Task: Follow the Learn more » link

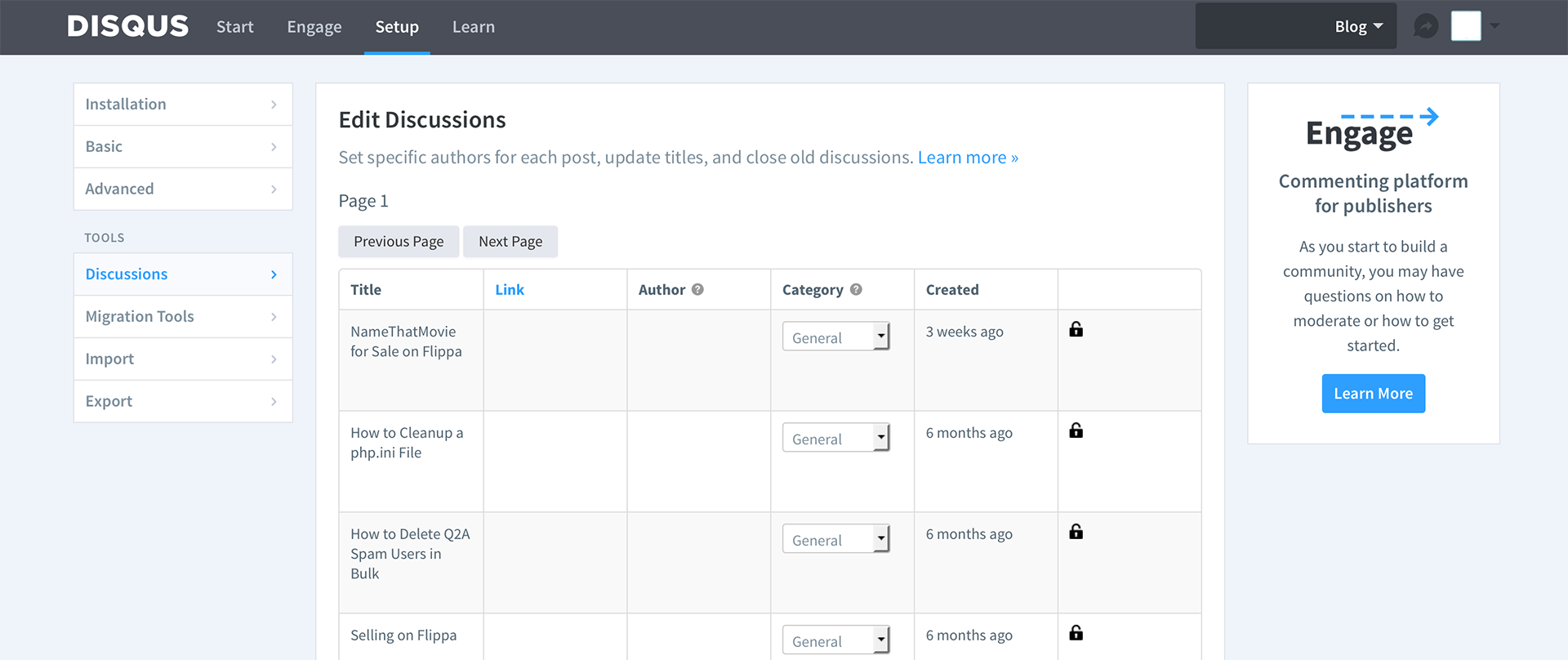Action: coord(968,158)
